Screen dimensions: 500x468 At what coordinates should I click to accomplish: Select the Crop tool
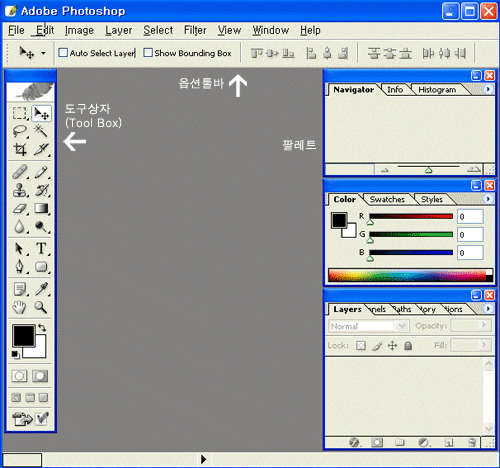[x=20, y=149]
